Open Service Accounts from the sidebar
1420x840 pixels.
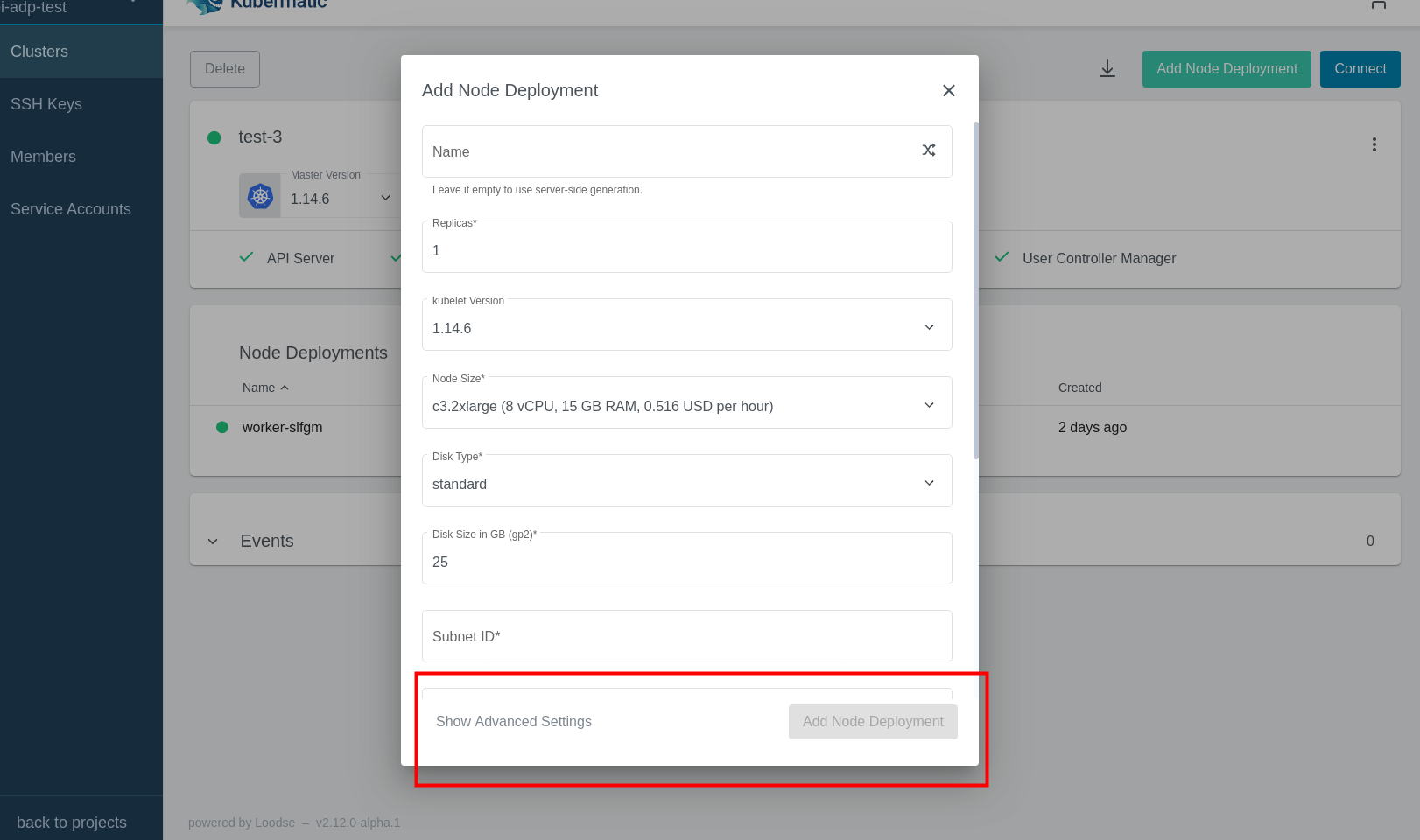(71, 208)
